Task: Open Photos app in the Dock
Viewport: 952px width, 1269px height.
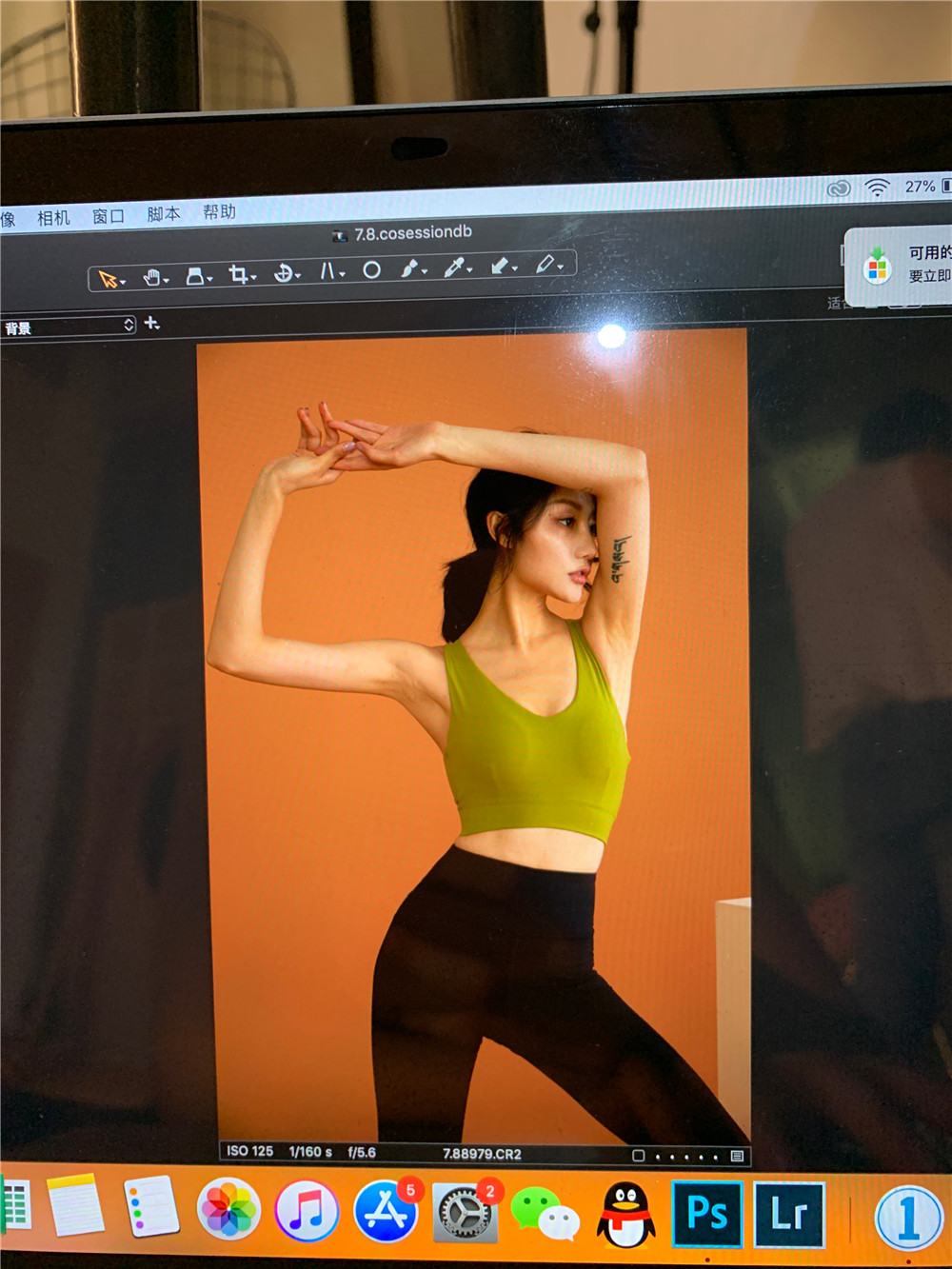Action: [x=228, y=1210]
